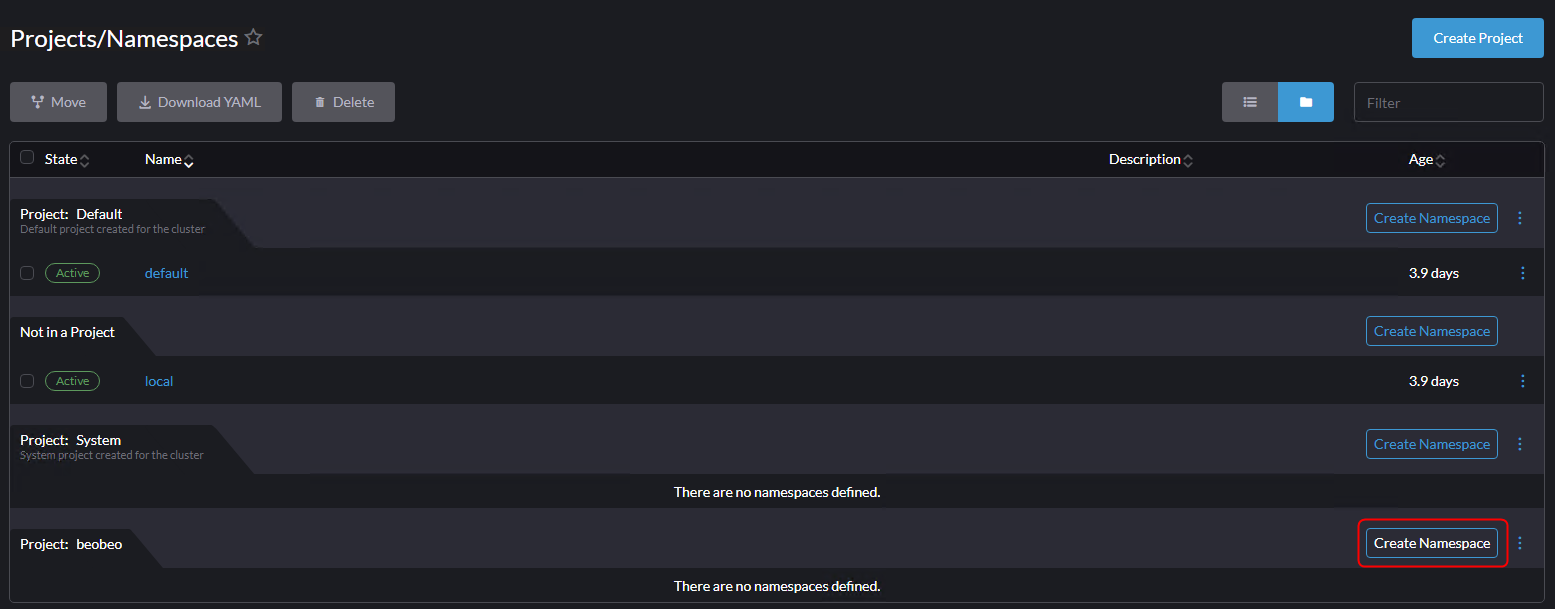Select the local namespace checkbox
This screenshot has height=609, width=1555.
27,381
